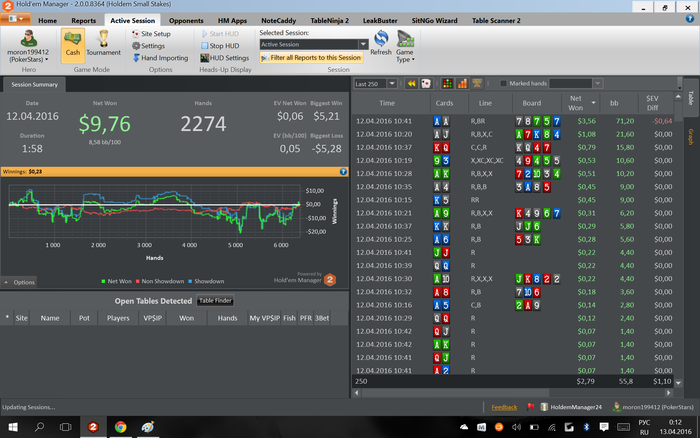Open Site Setup

click(x=151, y=34)
